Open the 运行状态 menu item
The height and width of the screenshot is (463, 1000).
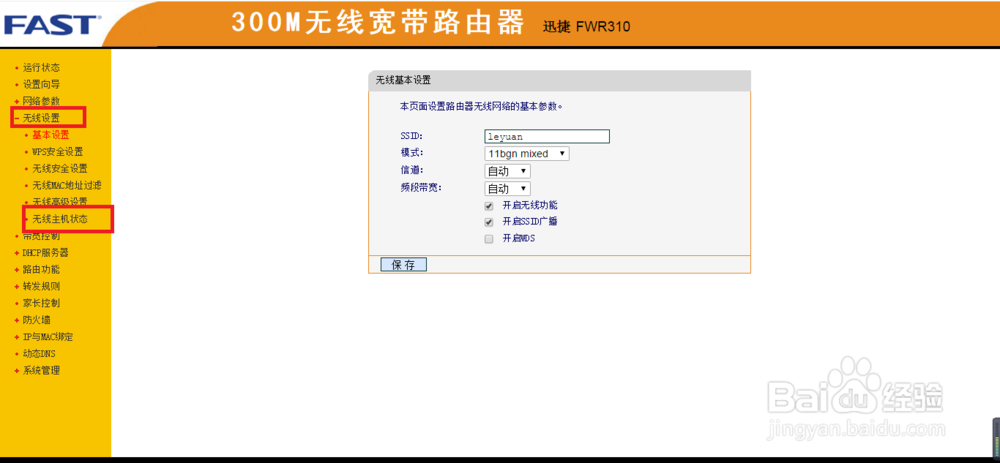coord(41,68)
